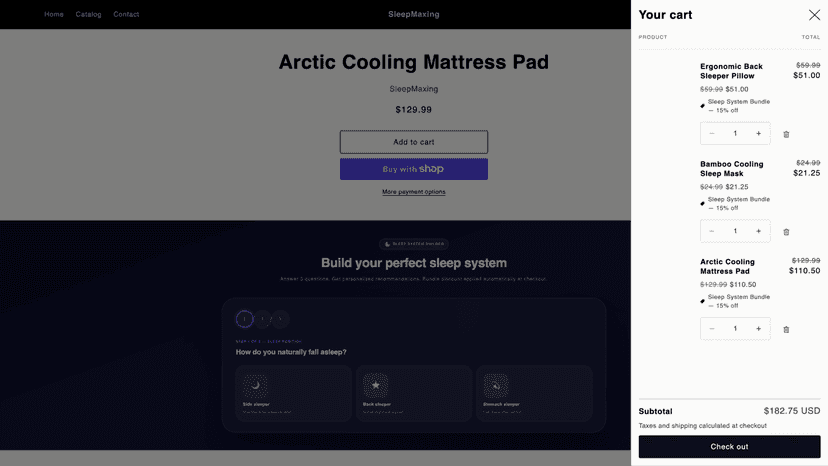Add Arctic Cooling Mattress Pad to cart
828x466 pixels.
pyautogui.click(x=413, y=142)
